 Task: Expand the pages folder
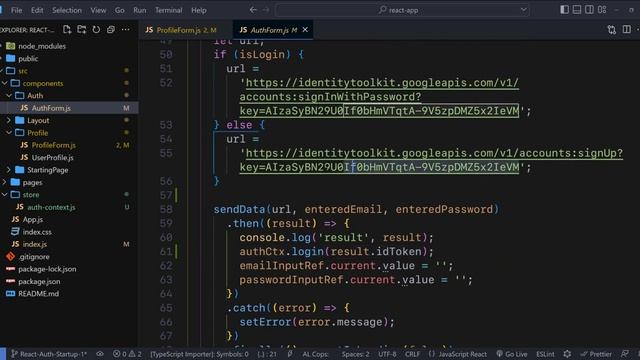[32, 182]
